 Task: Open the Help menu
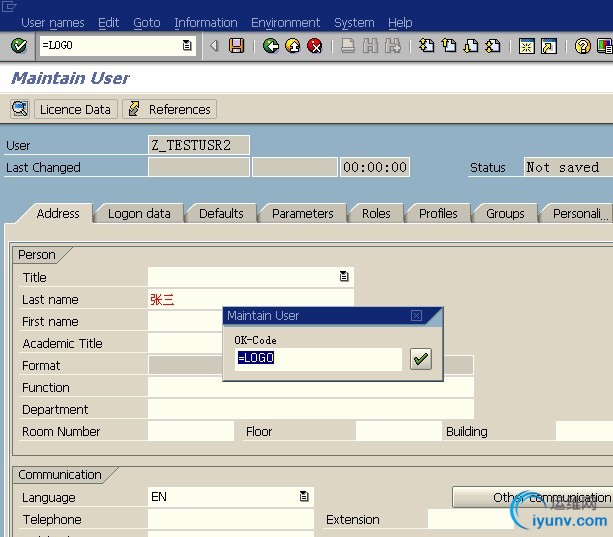[x=400, y=23]
